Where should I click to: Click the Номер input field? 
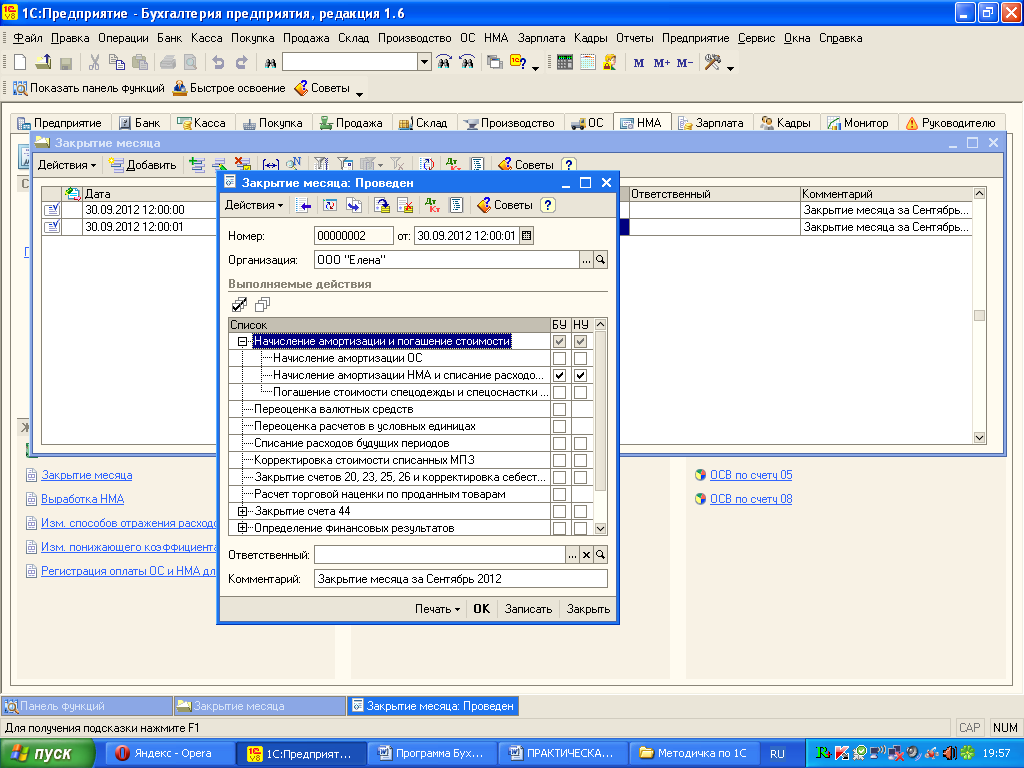pos(353,236)
